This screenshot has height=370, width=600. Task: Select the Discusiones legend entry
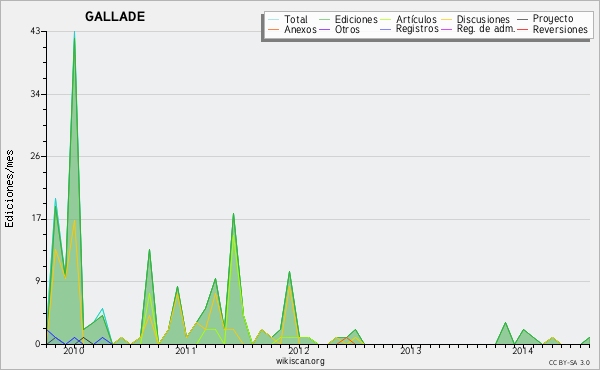(x=483, y=19)
